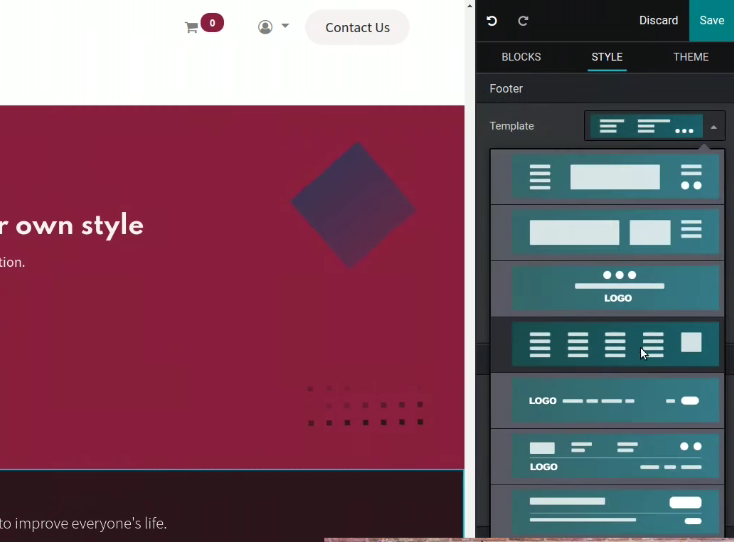This screenshot has height=542, width=734.
Task: Click the diamond shape in the banner
Action: (x=353, y=205)
